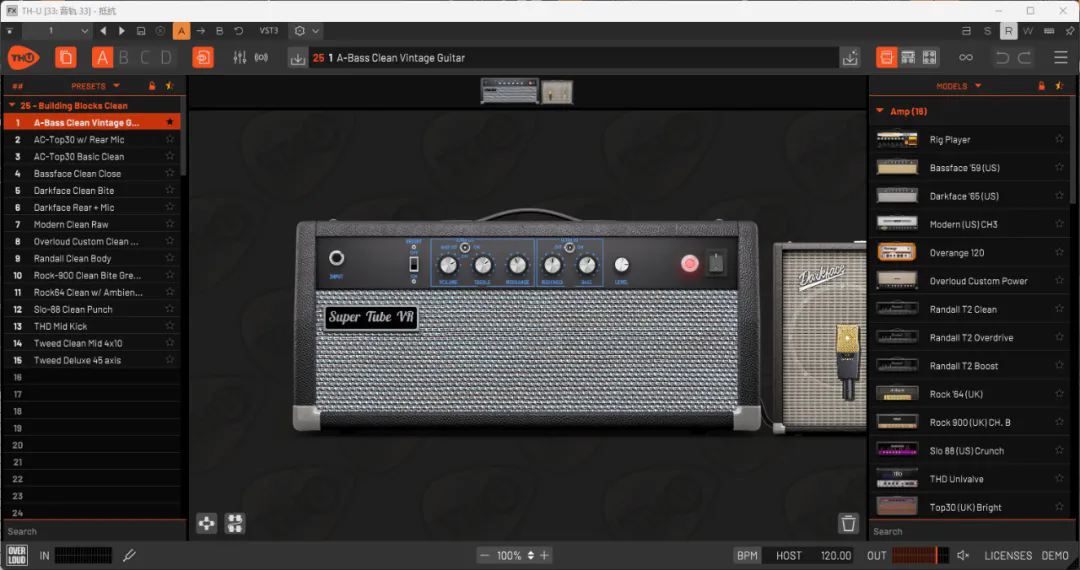Select snapshot A
The height and width of the screenshot is (570, 1080).
[x=102, y=58]
